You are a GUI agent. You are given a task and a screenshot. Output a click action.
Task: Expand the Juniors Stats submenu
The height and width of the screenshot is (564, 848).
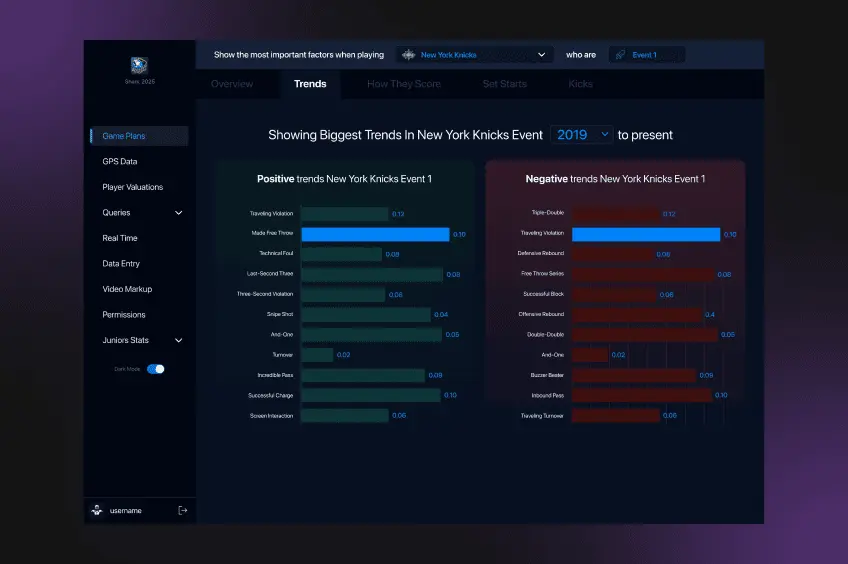click(x=179, y=341)
